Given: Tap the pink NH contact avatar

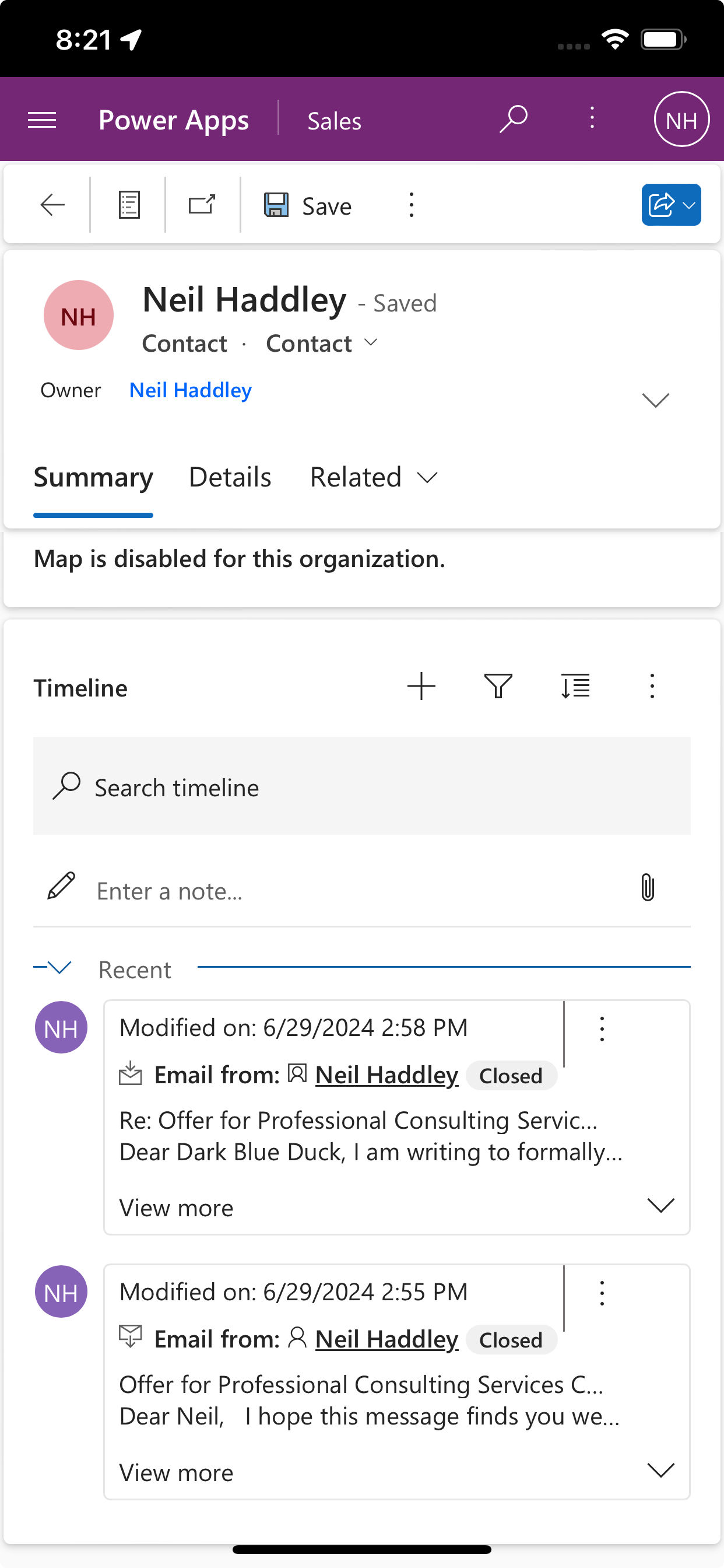Looking at the screenshot, I should coord(79,316).
